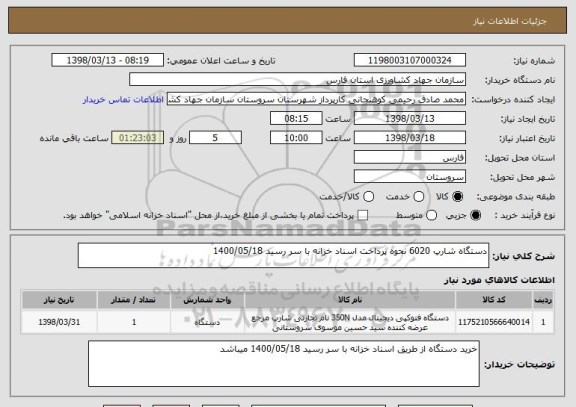Click column header نام کالا
Screen dimensions: 576x407
click(x=350, y=300)
